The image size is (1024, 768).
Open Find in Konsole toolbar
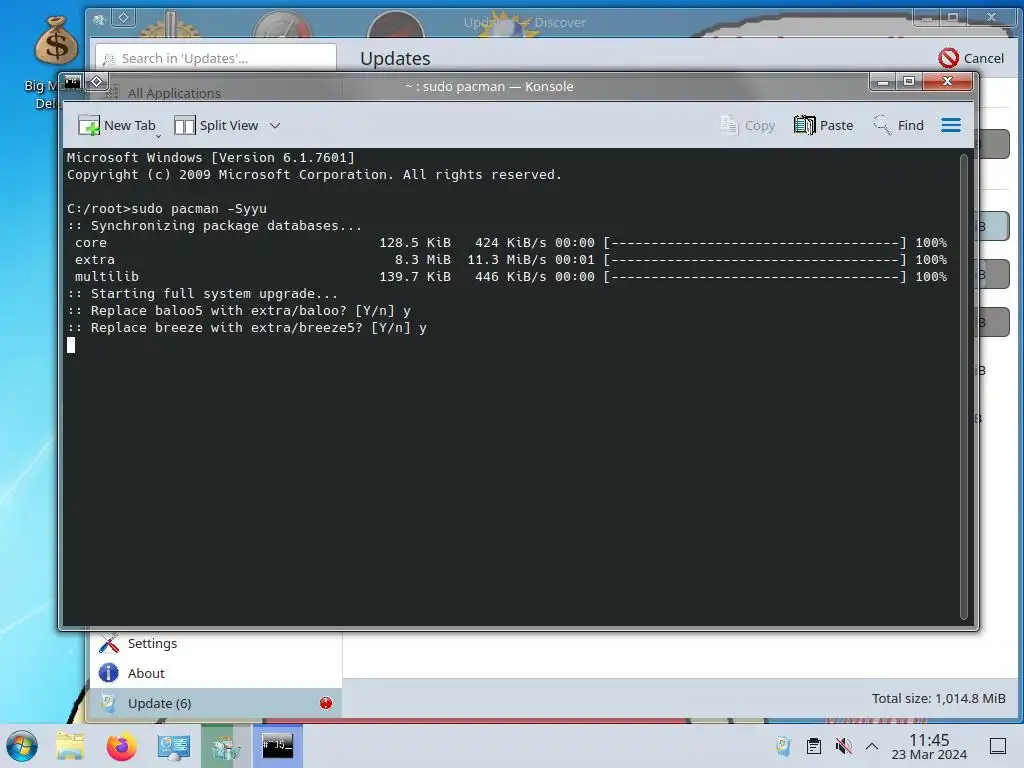[899, 125]
